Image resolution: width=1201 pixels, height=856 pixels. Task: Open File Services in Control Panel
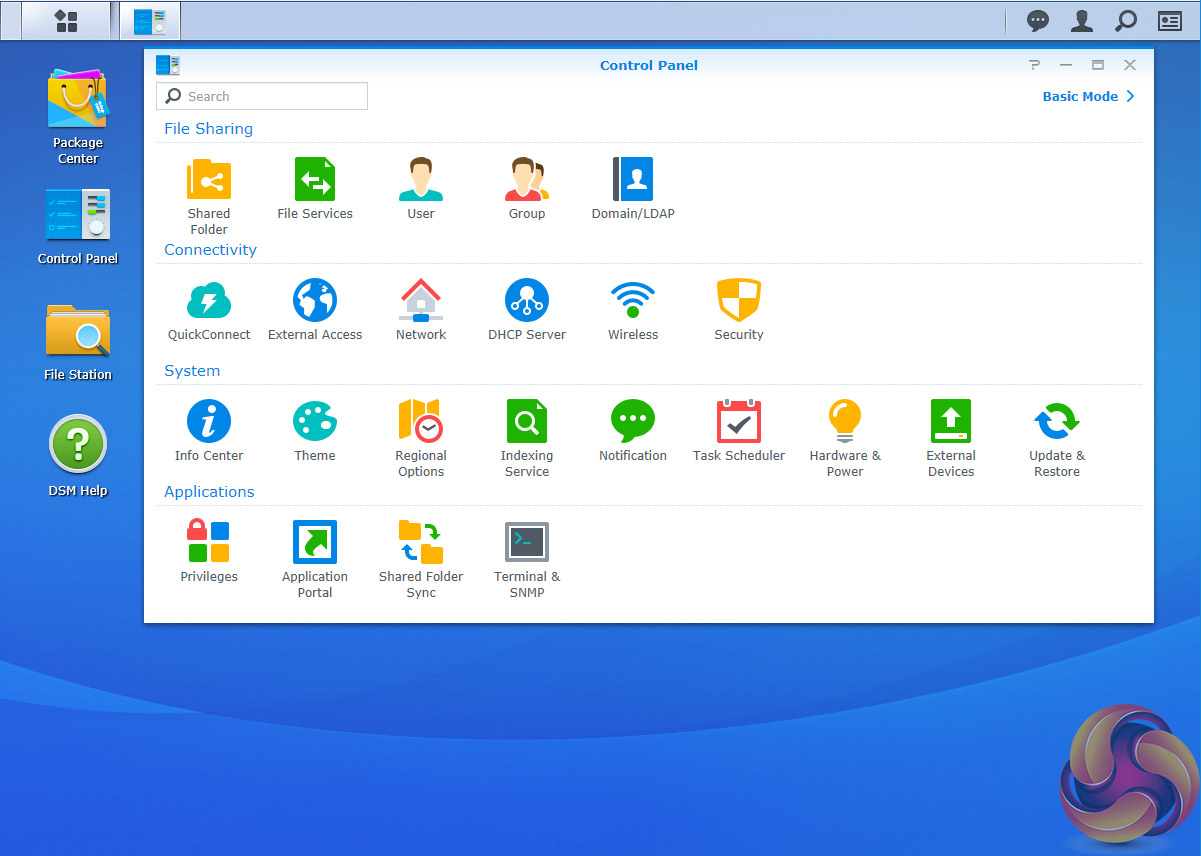315,181
